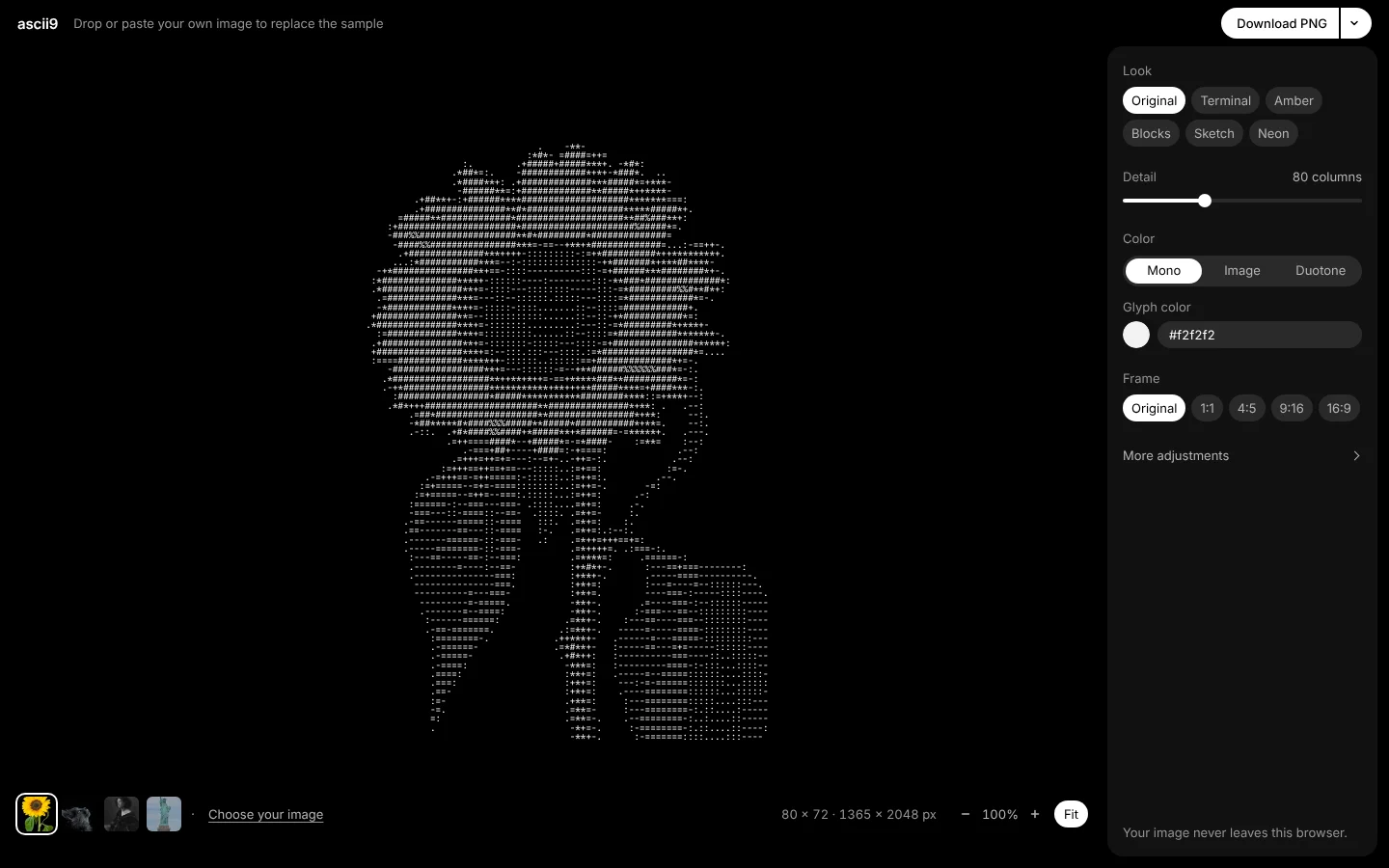This screenshot has height=868, width=1389.
Task: Switch color mode to Duotone
Action: 1321,271
